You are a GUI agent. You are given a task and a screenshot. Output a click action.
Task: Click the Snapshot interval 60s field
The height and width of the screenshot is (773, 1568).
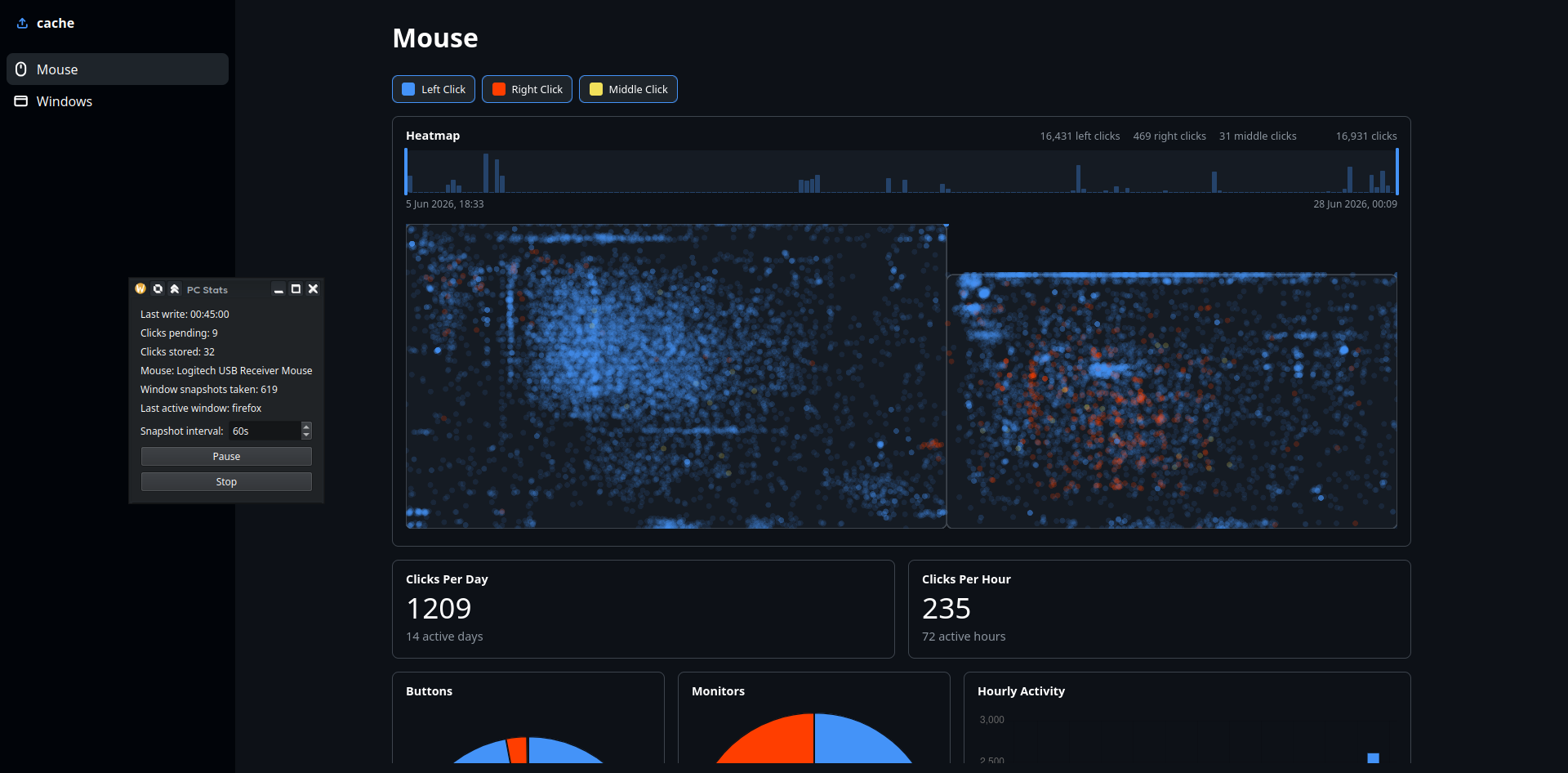pos(264,431)
